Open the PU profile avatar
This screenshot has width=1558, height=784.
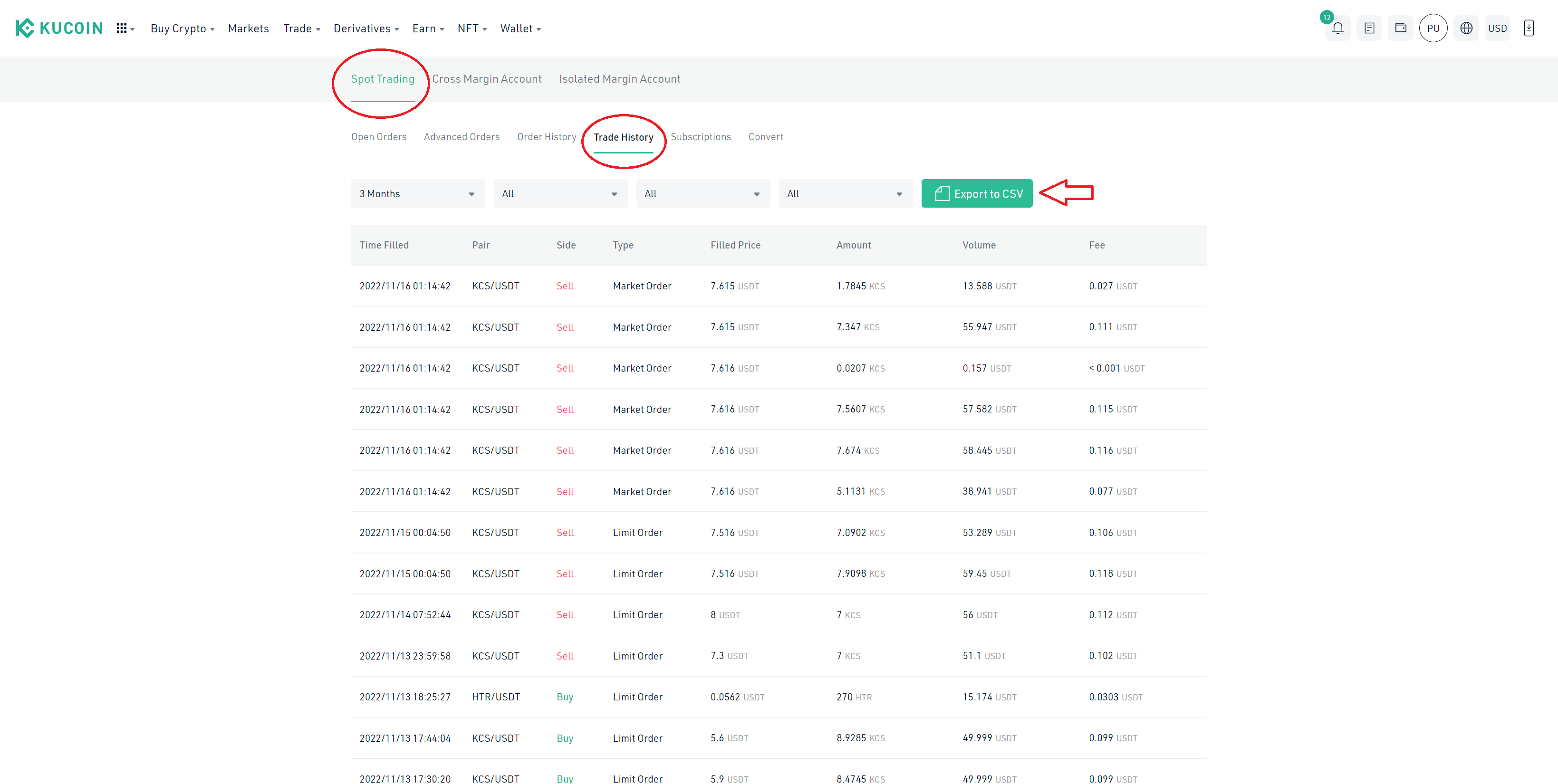1433,29
